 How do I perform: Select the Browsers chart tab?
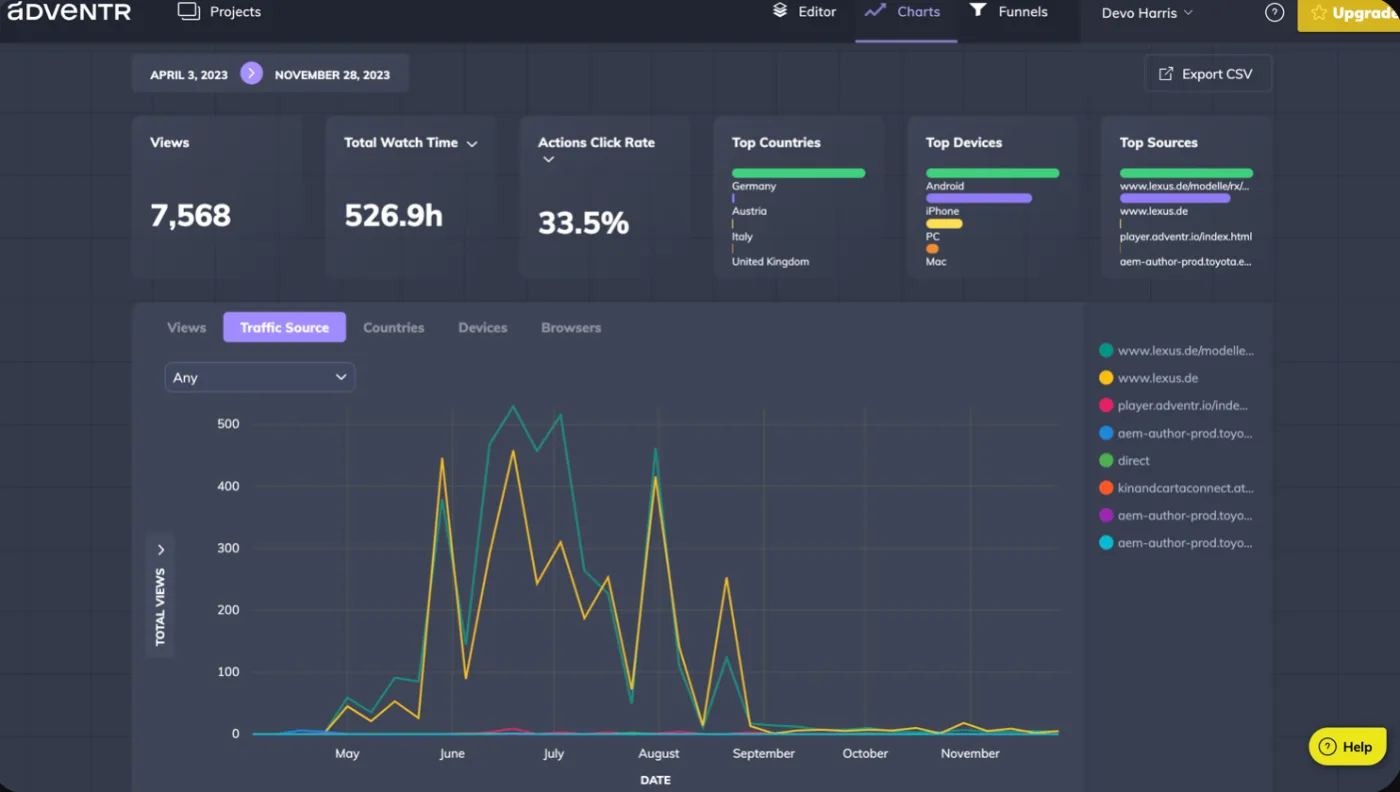(x=571, y=327)
